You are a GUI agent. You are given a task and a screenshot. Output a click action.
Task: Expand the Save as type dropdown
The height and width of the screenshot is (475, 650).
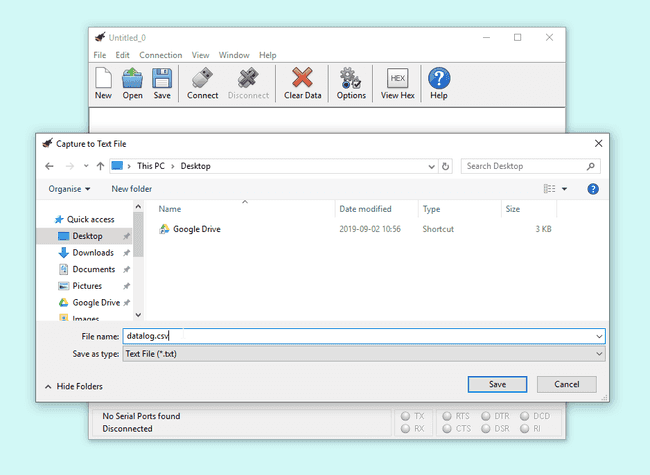click(598, 354)
